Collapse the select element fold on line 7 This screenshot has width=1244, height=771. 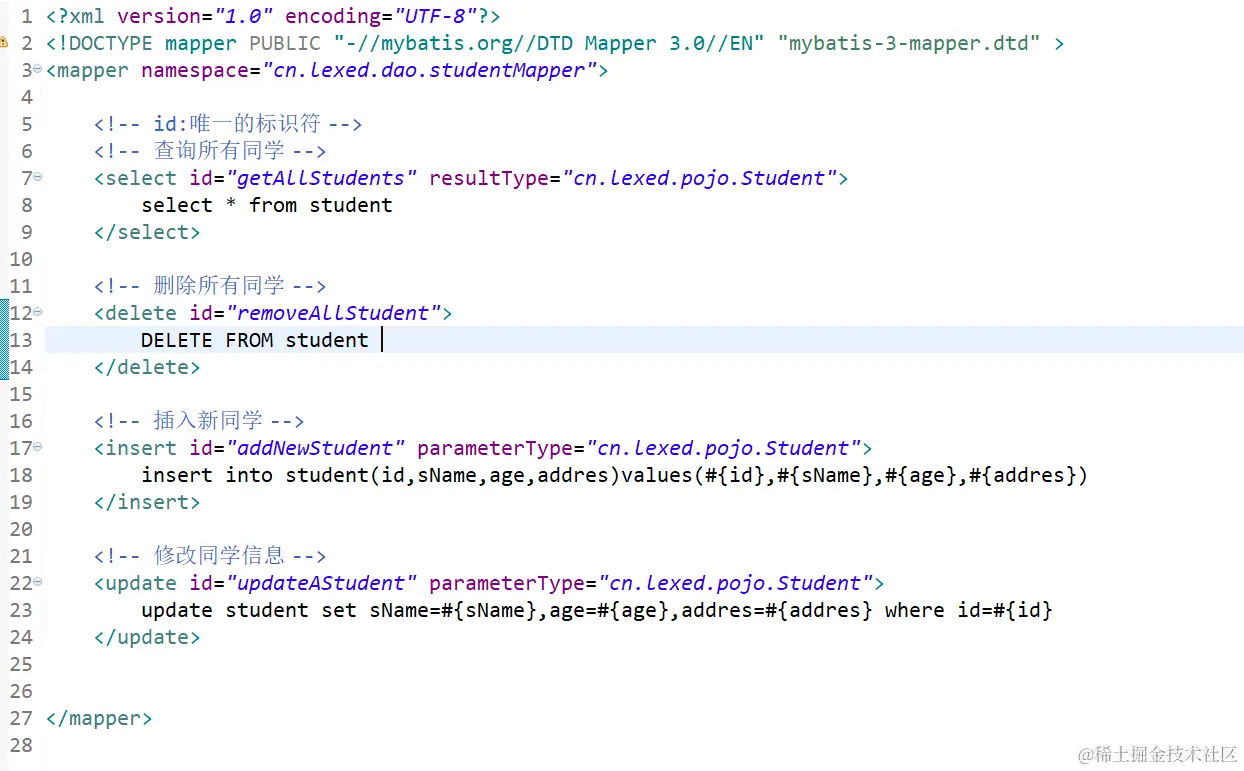(x=38, y=177)
